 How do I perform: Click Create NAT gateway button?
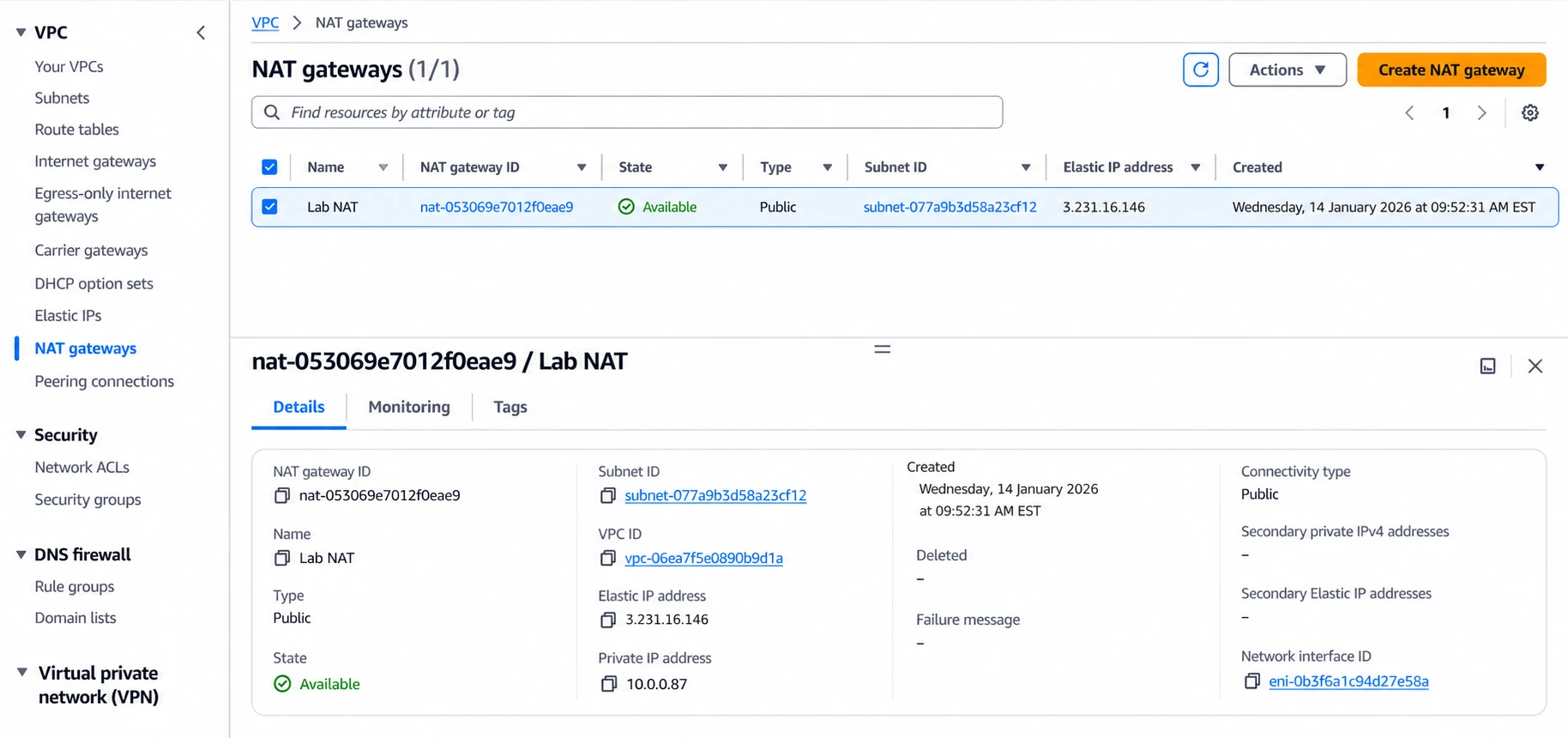coord(1451,70)
